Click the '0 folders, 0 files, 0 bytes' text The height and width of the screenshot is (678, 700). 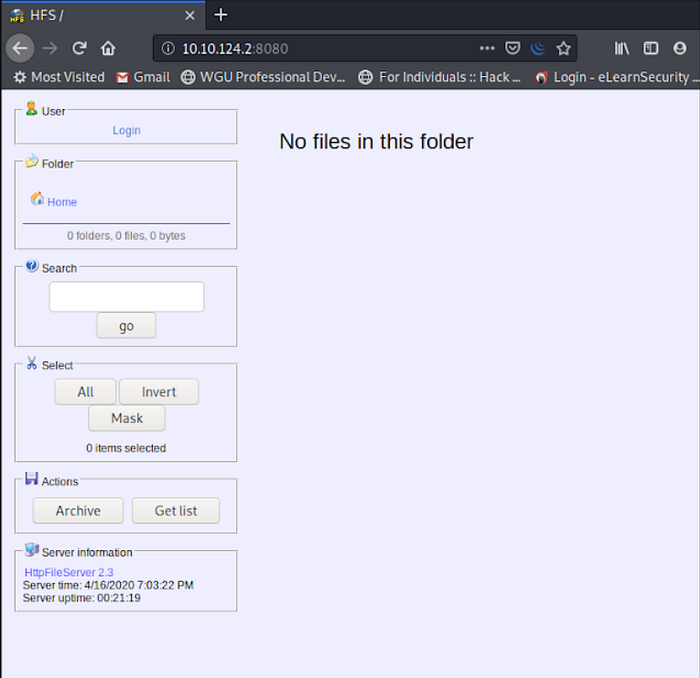tap(126, 236)
